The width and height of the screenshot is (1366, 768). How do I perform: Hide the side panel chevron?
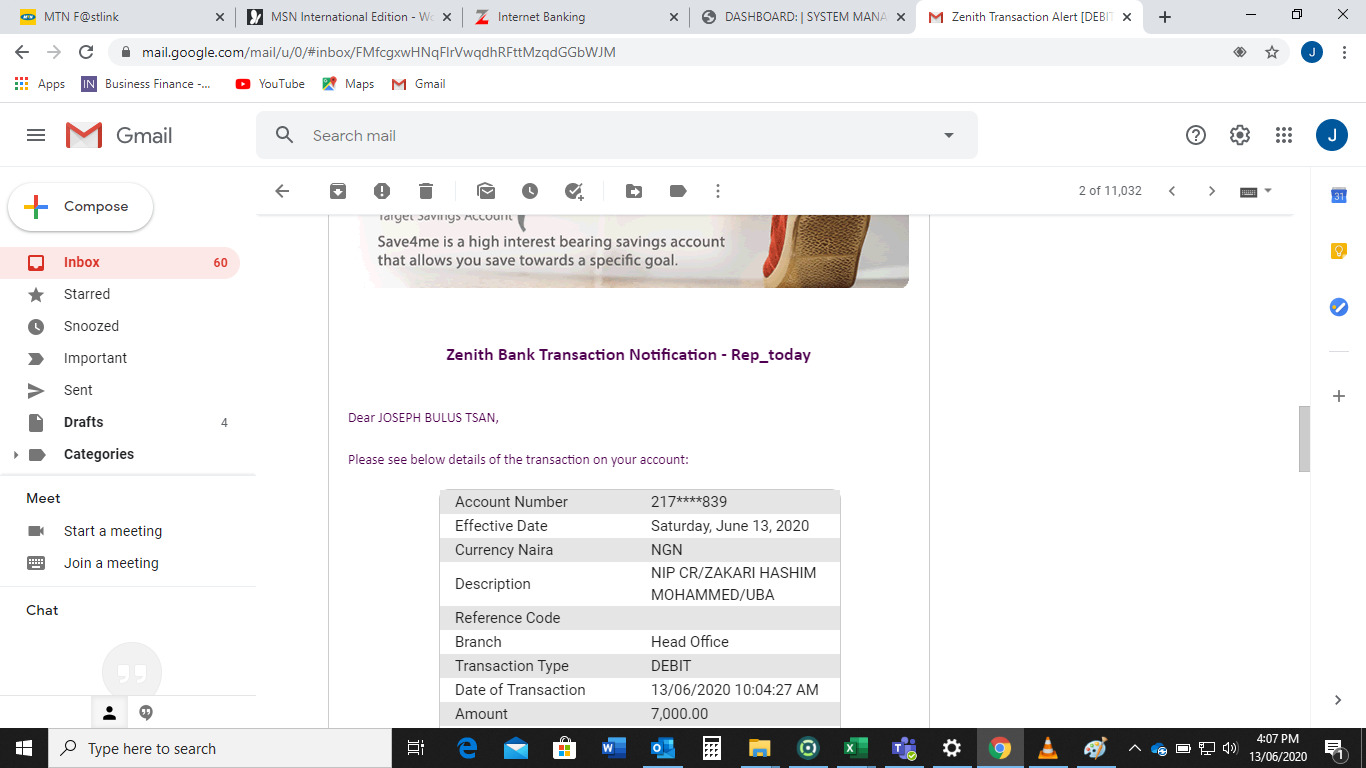coord(1339,700)
